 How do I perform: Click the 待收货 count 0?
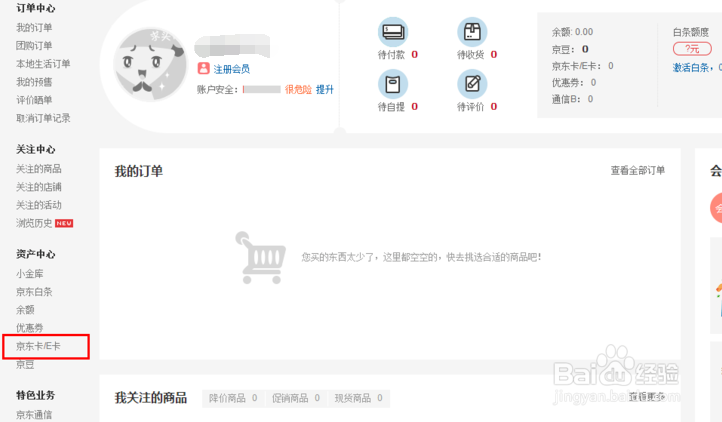click(x=494, y=54)
